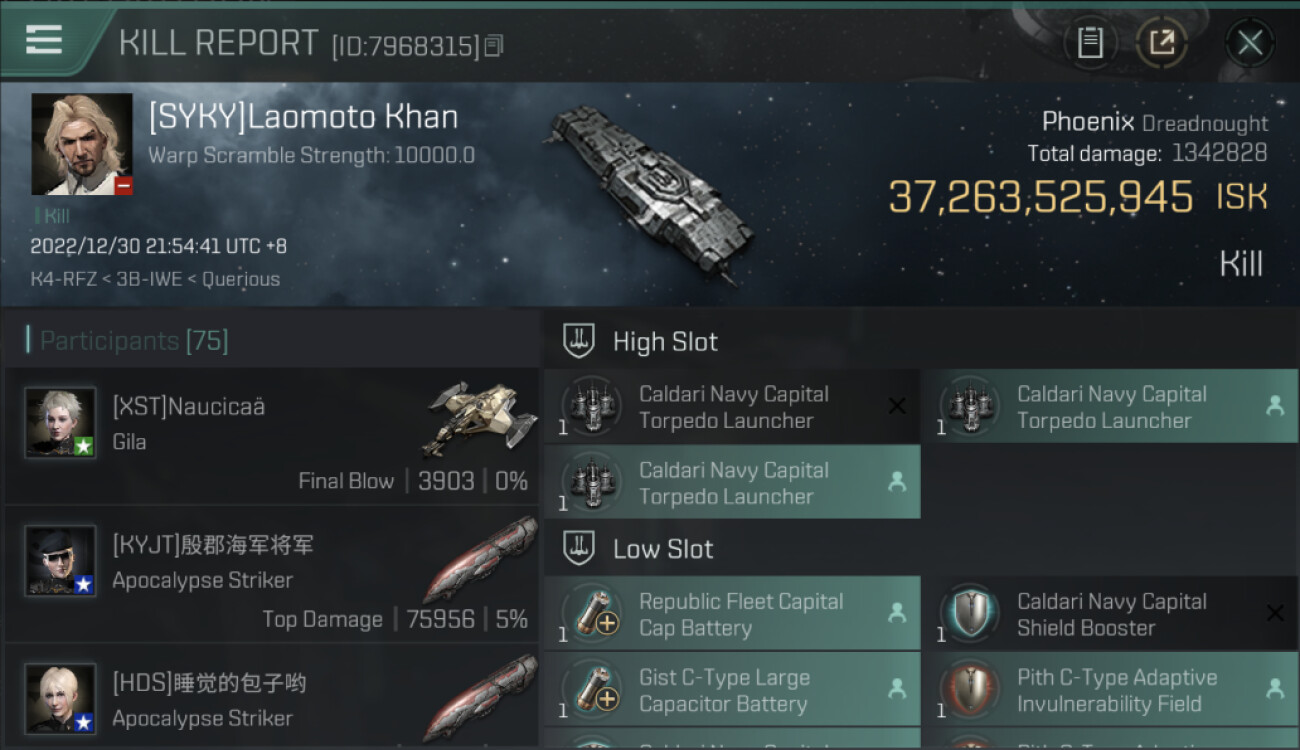Image resolution: width=1300 pixels, height=750 pixels.
Task: Select the 殷郡海军将军 participant entry
Action: [270, 574]
